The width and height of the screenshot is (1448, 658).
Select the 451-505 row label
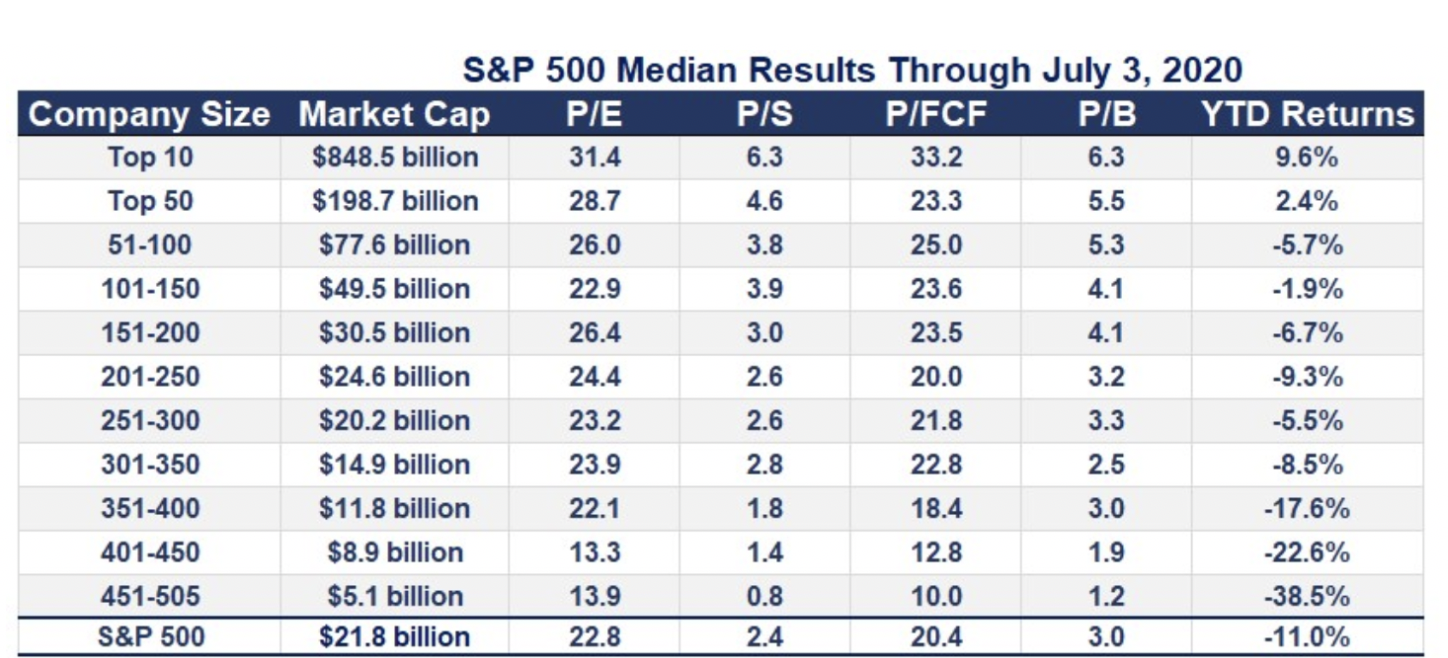tap(149, 596)
